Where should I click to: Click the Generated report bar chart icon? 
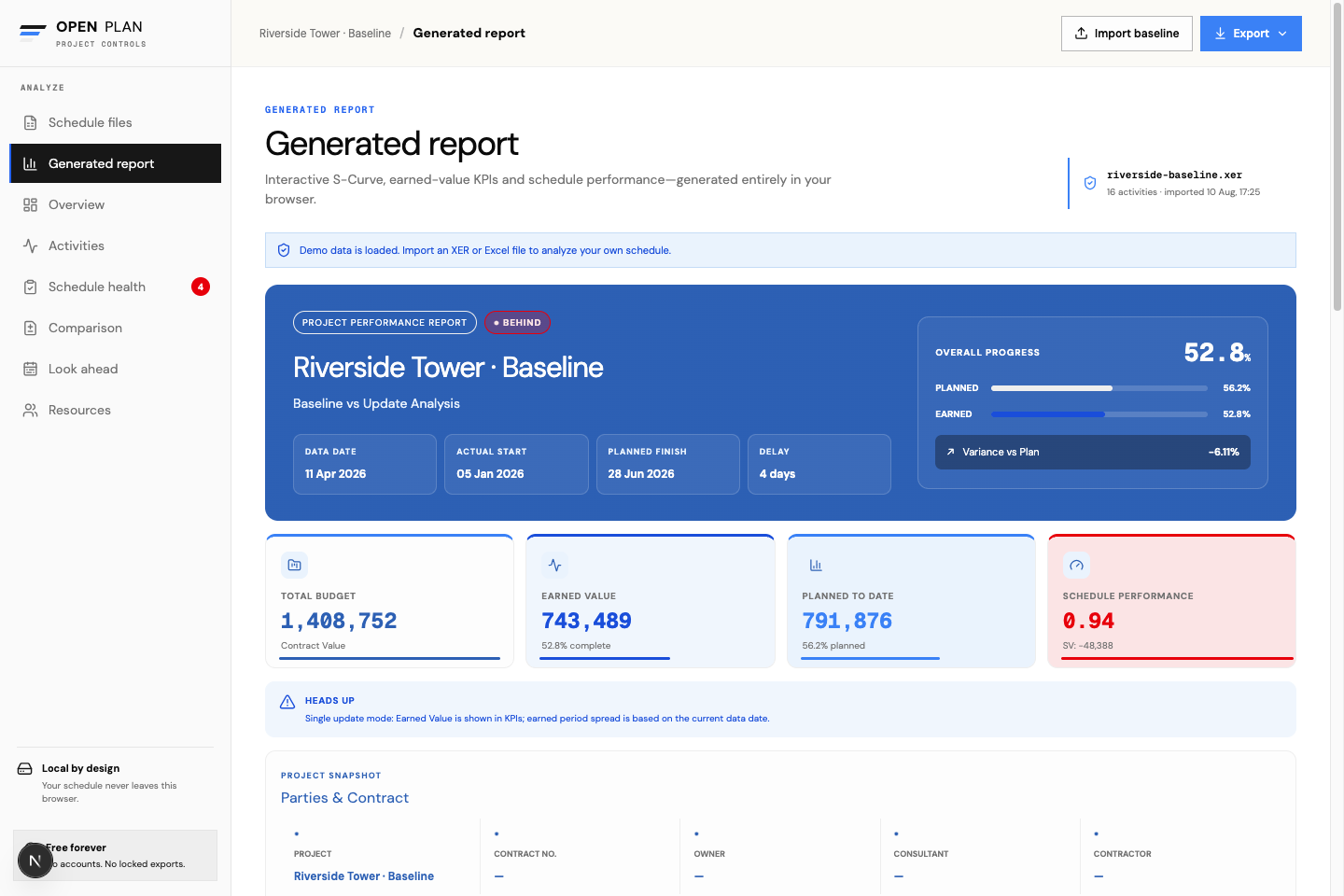[x=31, y=163]
